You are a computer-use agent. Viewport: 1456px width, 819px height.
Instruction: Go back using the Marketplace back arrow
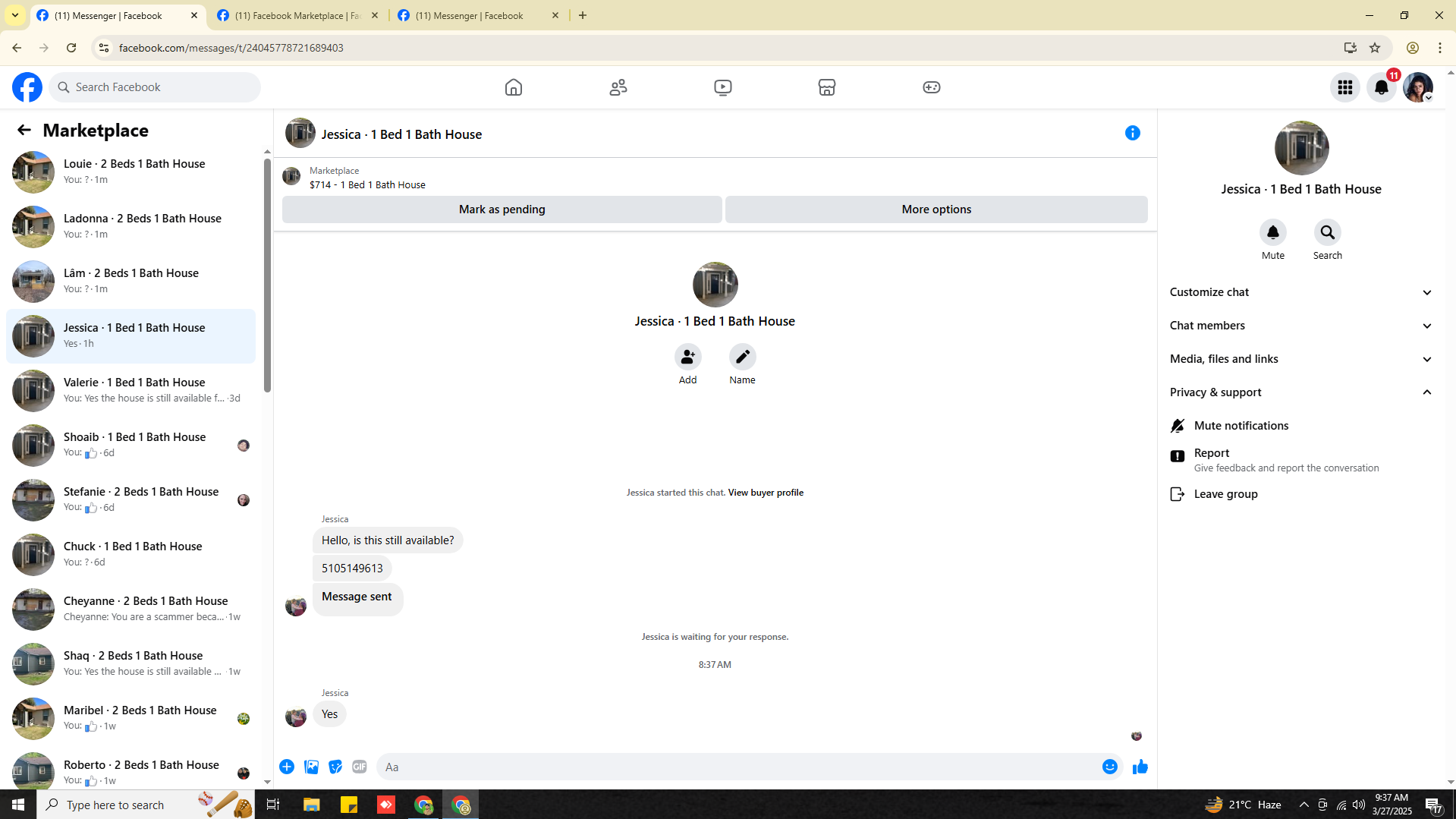click(x=24, y=131)
